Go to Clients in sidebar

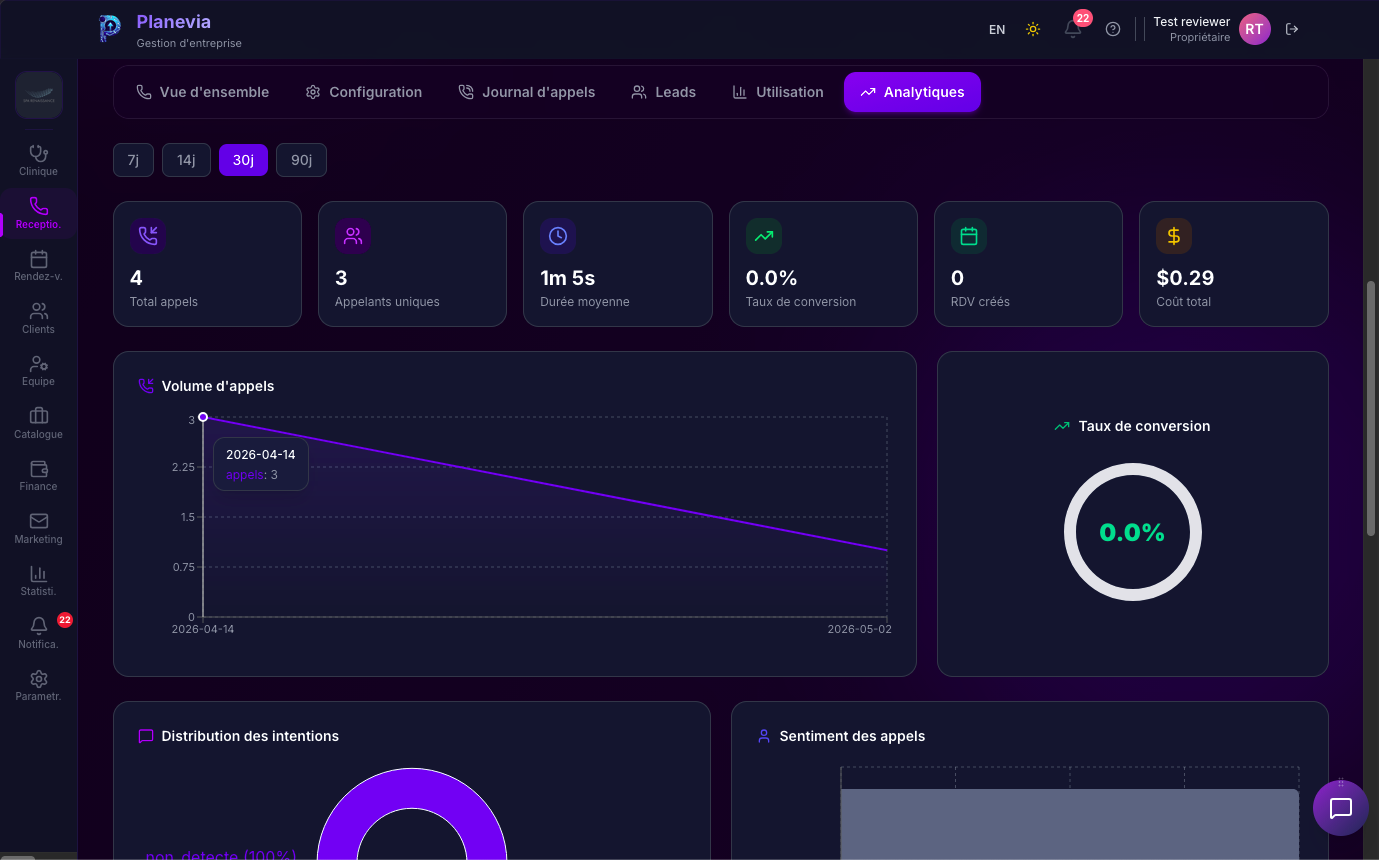tap(39, 318)
